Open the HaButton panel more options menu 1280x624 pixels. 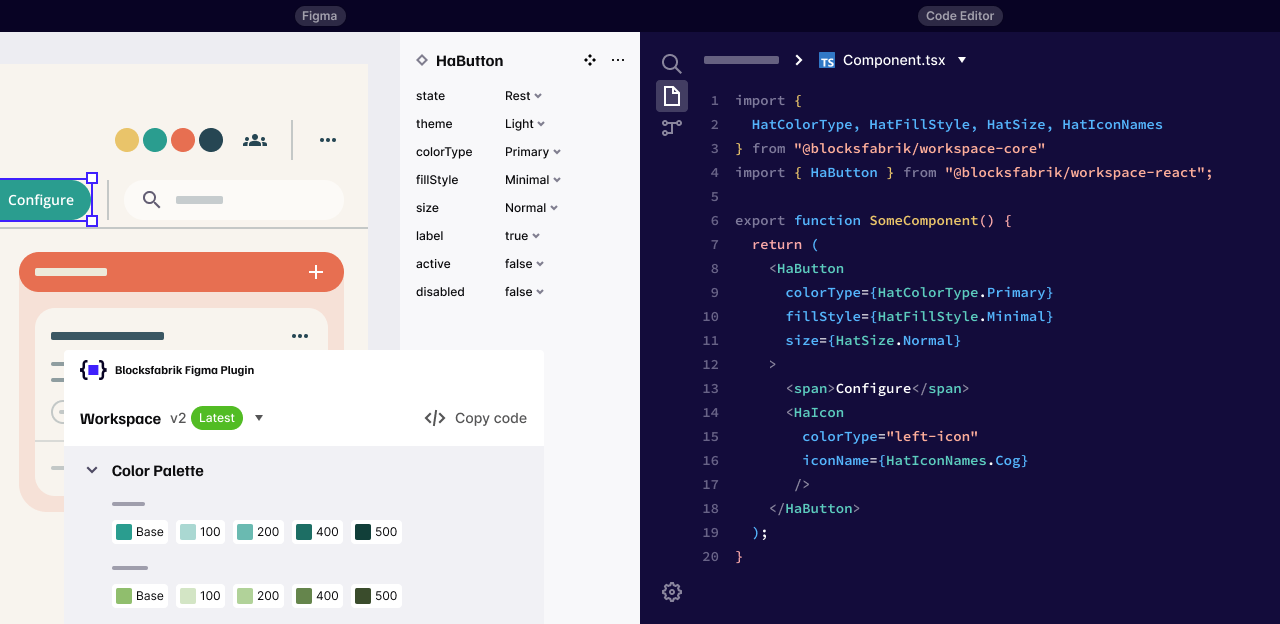coord(618,60)
